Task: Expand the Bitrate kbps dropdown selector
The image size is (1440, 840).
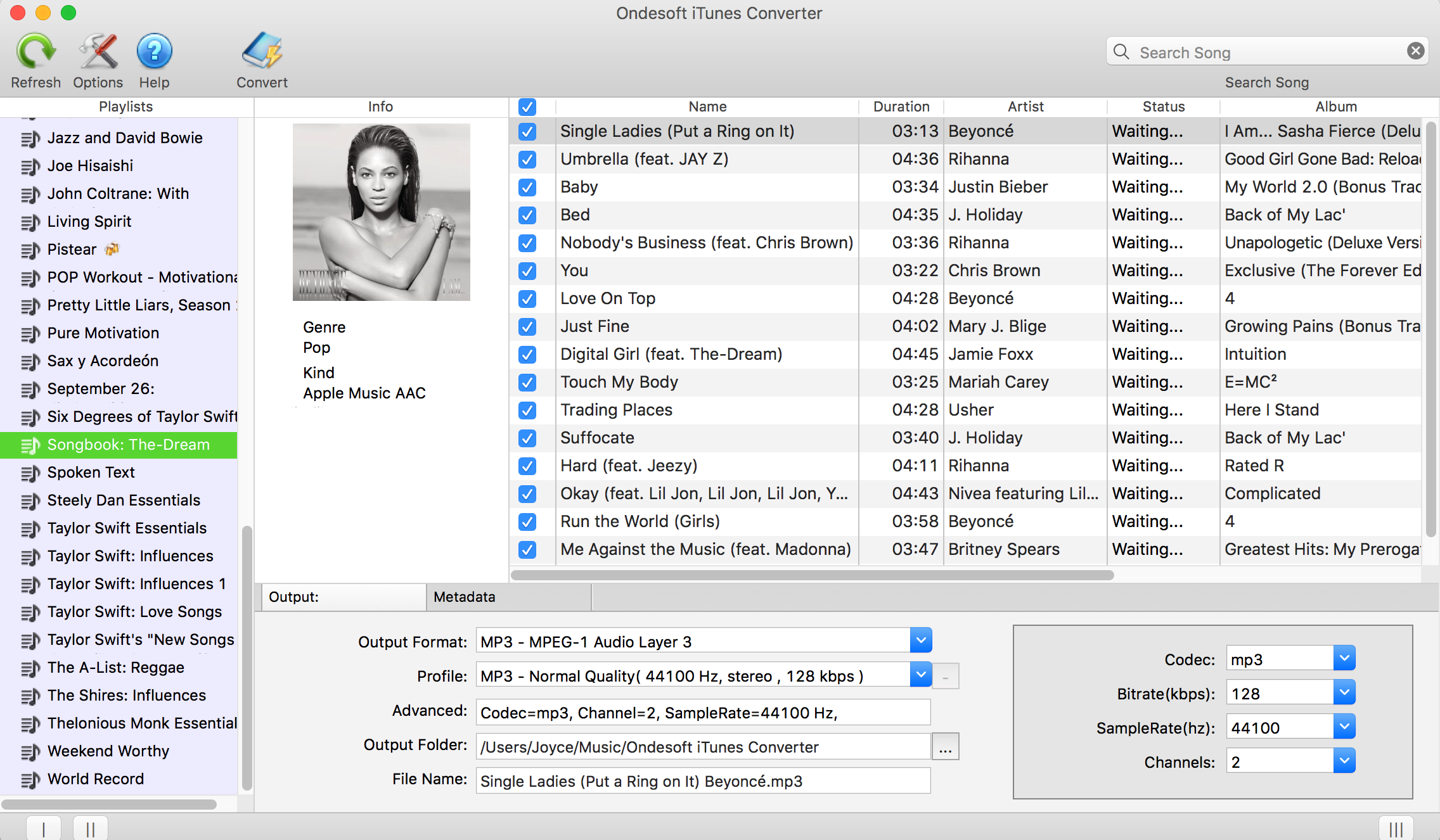Action: (x=1343, y=693)
